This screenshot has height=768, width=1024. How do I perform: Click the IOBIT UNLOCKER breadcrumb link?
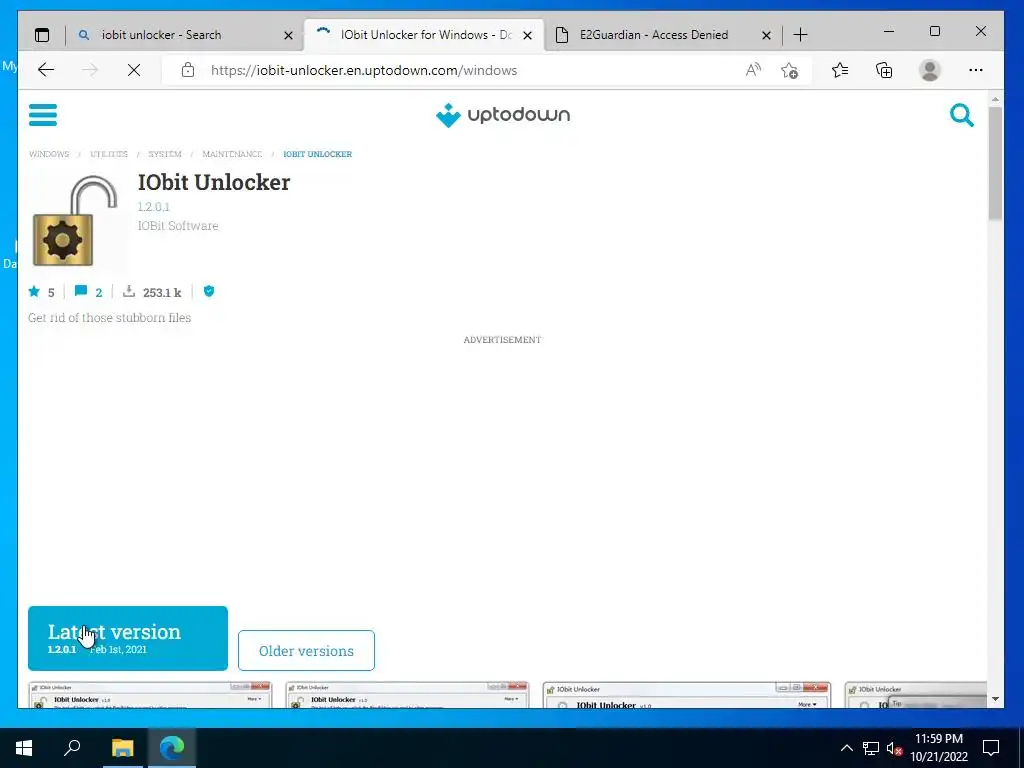click(x=317, y=154)
